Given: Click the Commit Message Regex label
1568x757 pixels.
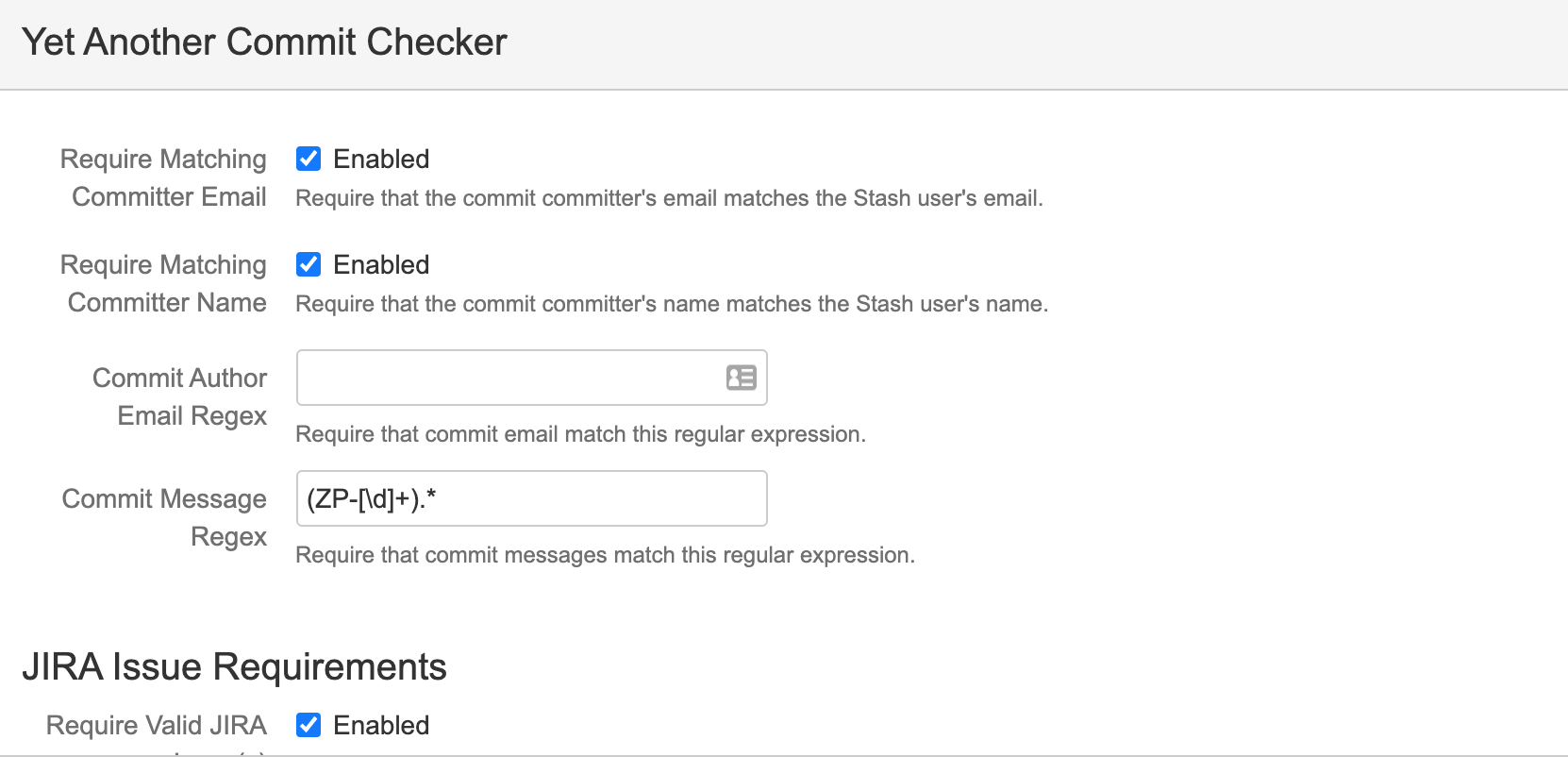Looking at the screenshot, I should point(165,517).
